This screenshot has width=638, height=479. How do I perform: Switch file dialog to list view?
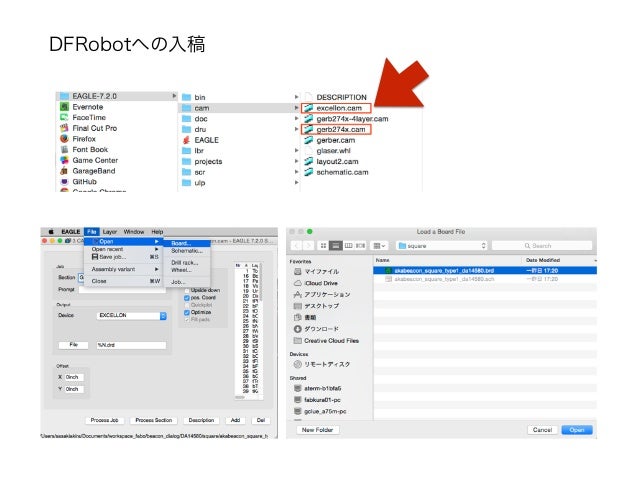point(336,246)
